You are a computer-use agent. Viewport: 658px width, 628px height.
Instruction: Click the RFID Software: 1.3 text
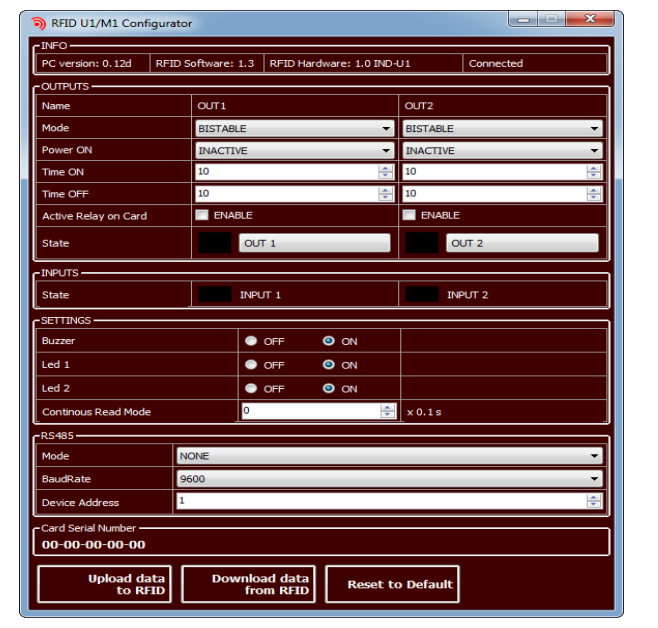(x=205, y=64)
